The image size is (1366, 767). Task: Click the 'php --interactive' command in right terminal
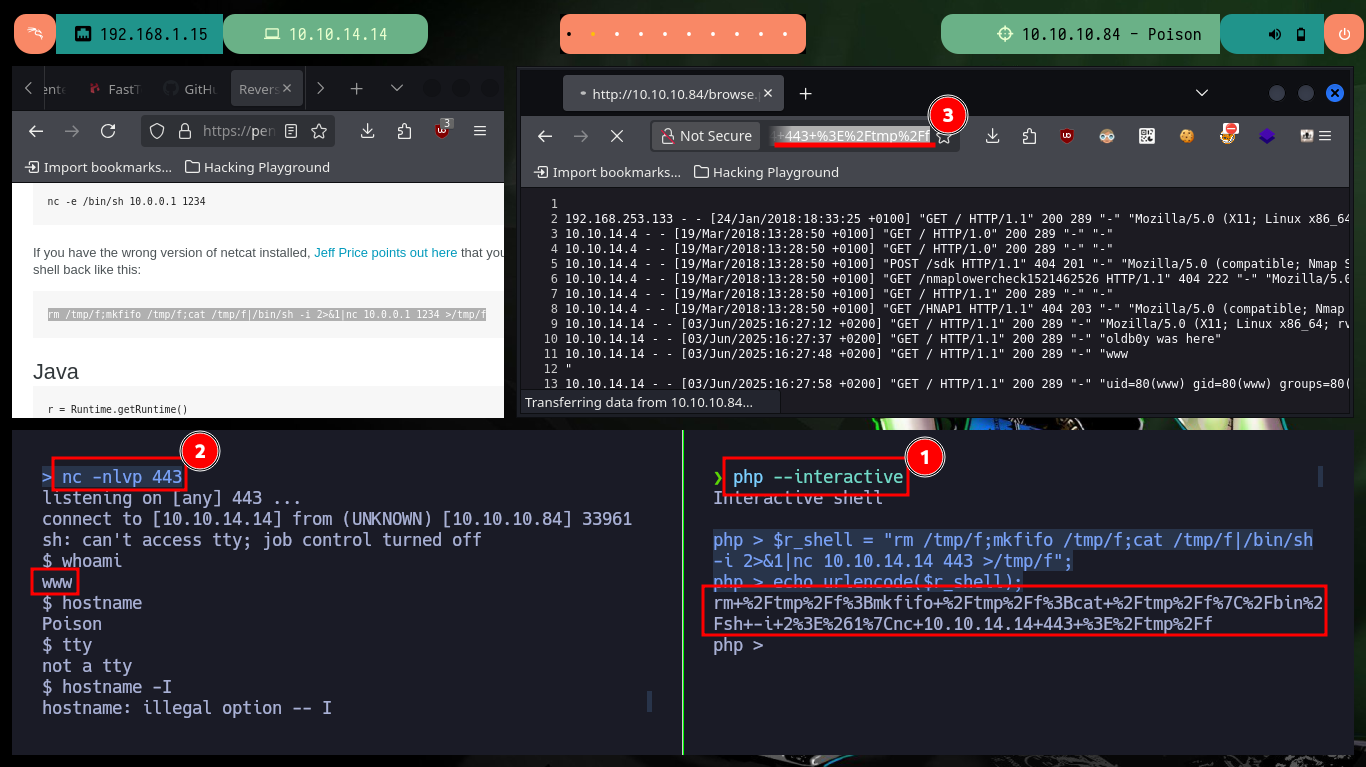coord(818,478)
